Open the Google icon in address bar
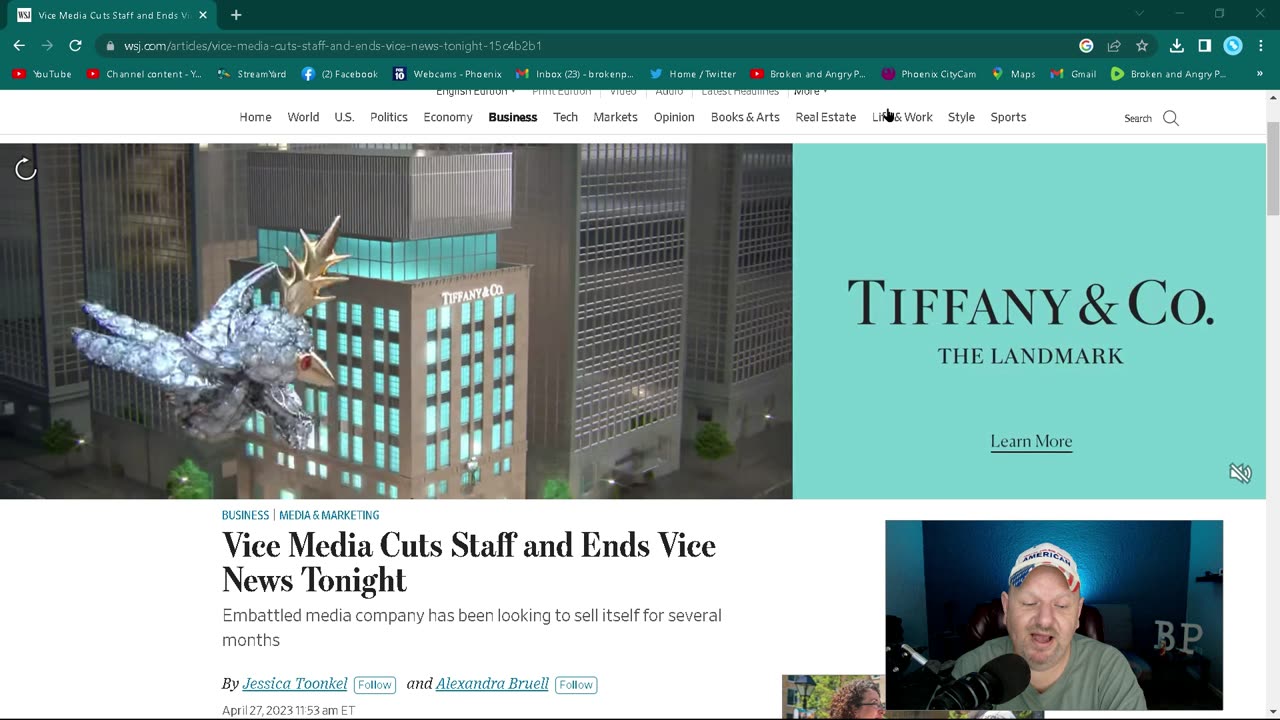The height and width of the screenshot is (720, 1280). tap(1086, 46)
